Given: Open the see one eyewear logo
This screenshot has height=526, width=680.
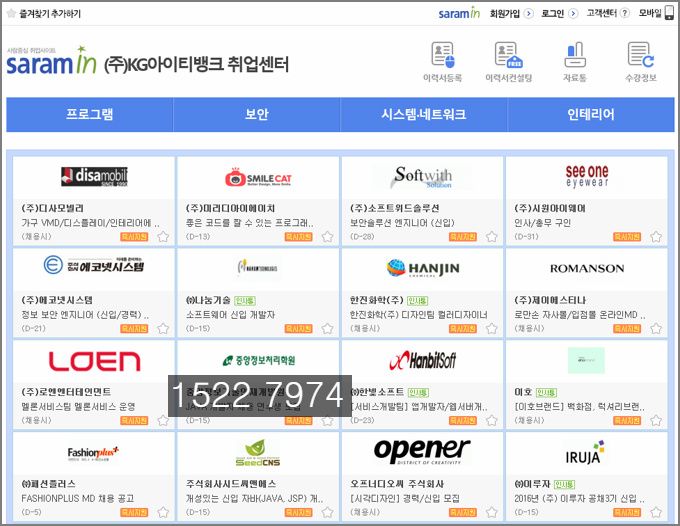Looking at the screenshot, I should [x=587, y=176].
